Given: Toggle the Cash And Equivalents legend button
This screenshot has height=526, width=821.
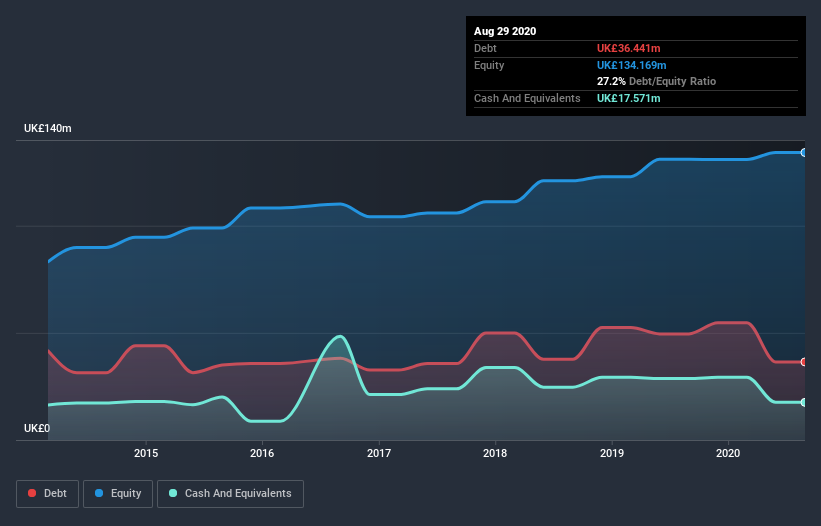Looking at the screenshot, I should coord(230,494).
